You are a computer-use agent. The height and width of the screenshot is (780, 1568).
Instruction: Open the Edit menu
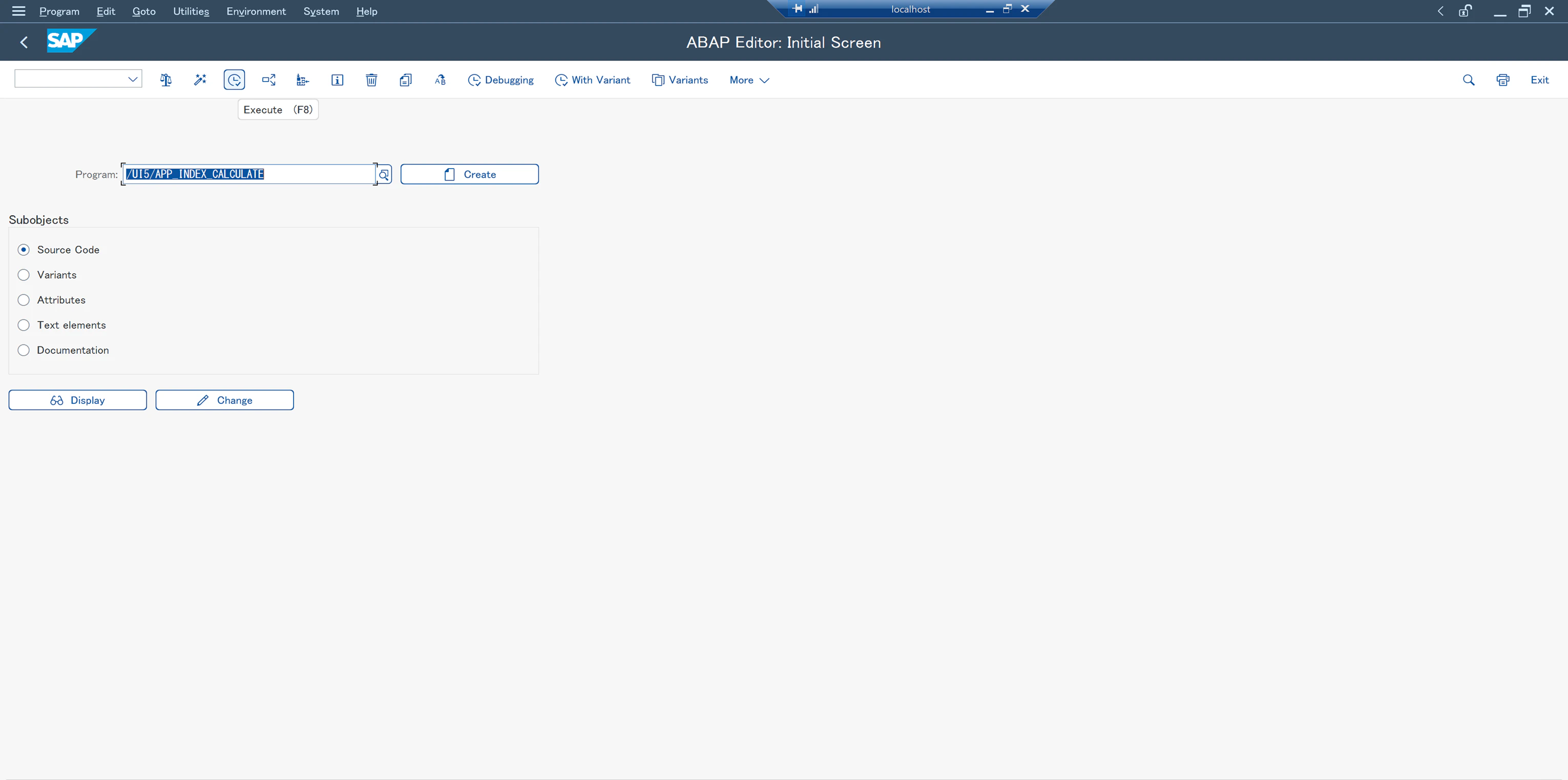coord(106,11)
